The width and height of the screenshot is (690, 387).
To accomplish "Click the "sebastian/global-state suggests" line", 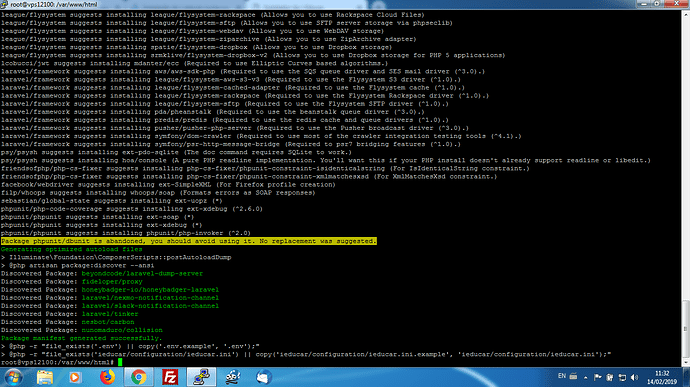I will [112, 201].
